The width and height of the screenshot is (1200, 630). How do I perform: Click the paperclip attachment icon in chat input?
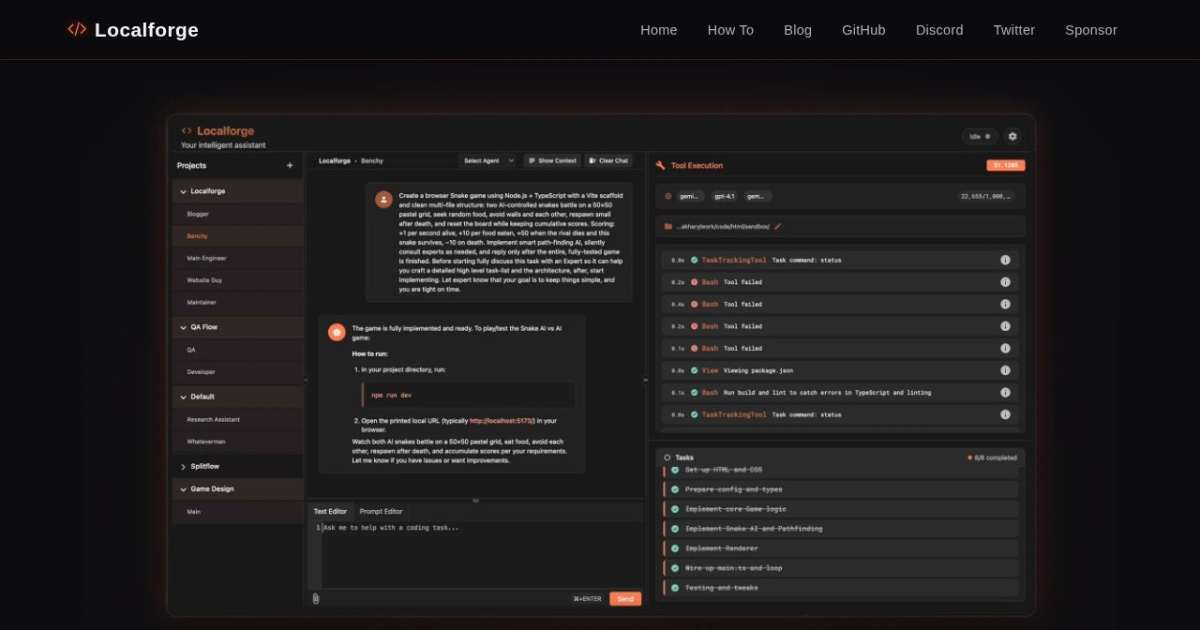coord(317,599)
